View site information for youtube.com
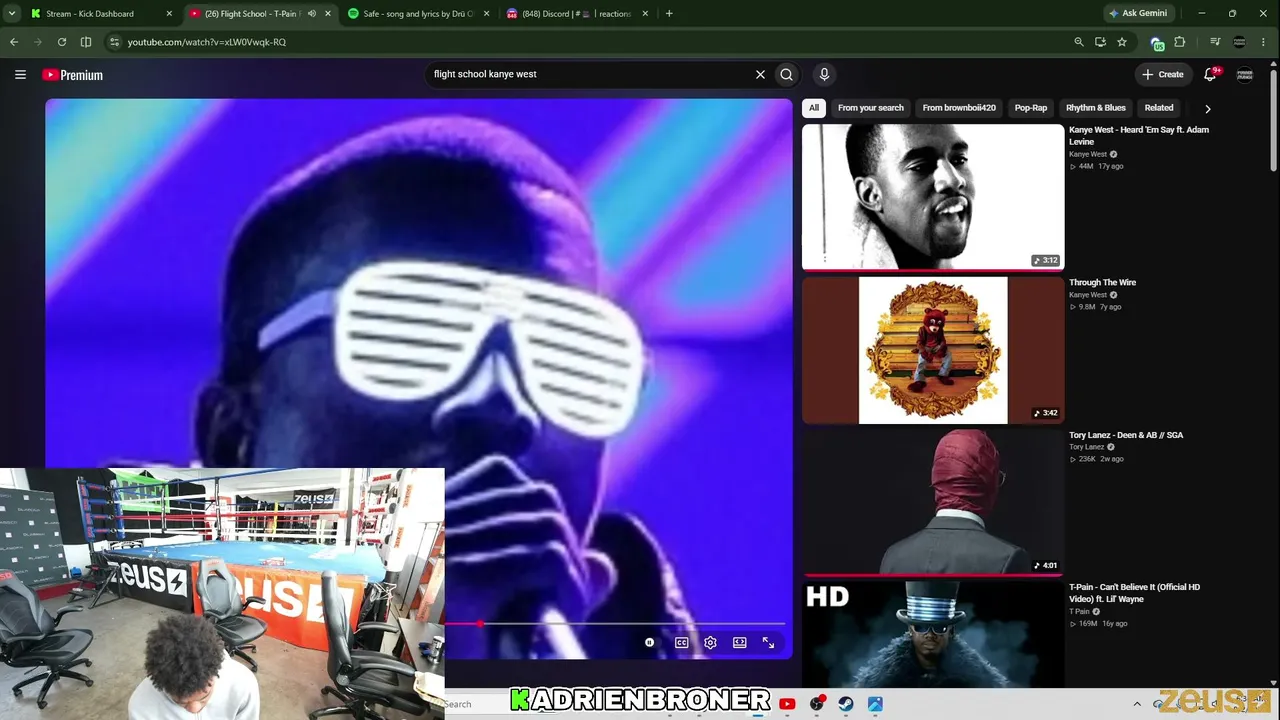The height and width of the screenshot is (720, 1280). [114, 42]
